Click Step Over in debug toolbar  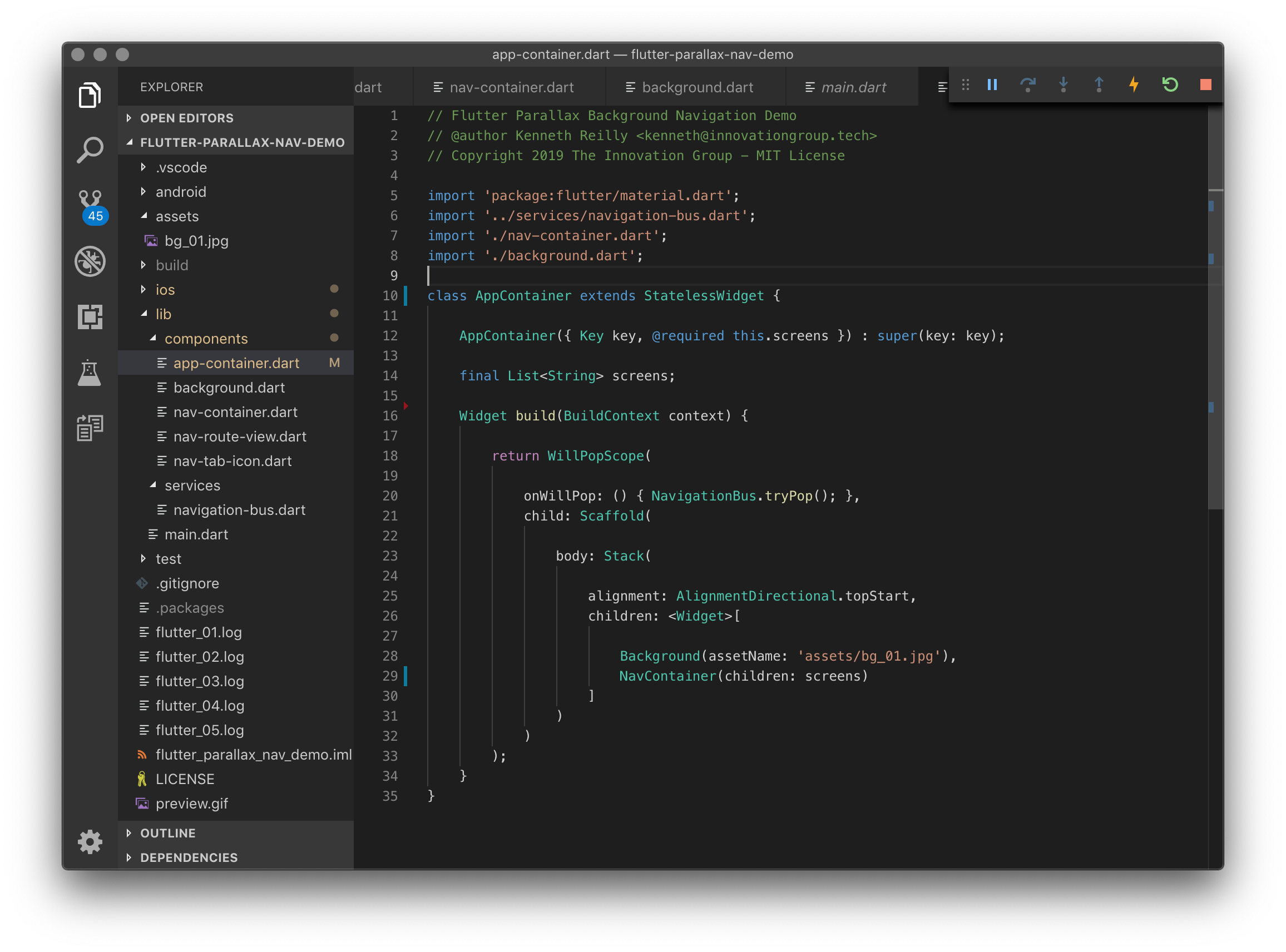(1027, 85)
